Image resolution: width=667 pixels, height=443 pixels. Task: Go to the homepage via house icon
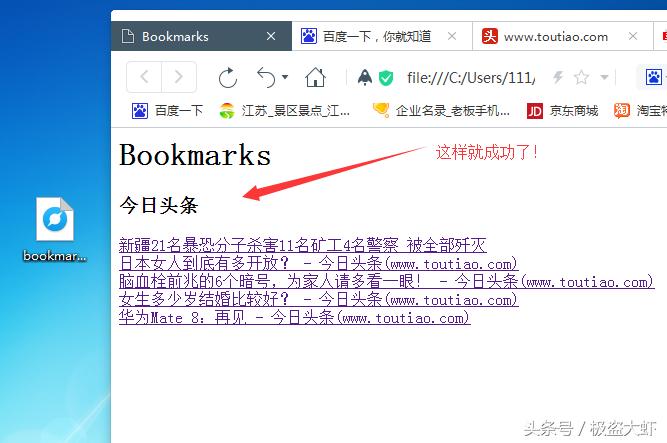tap(315, 77)
